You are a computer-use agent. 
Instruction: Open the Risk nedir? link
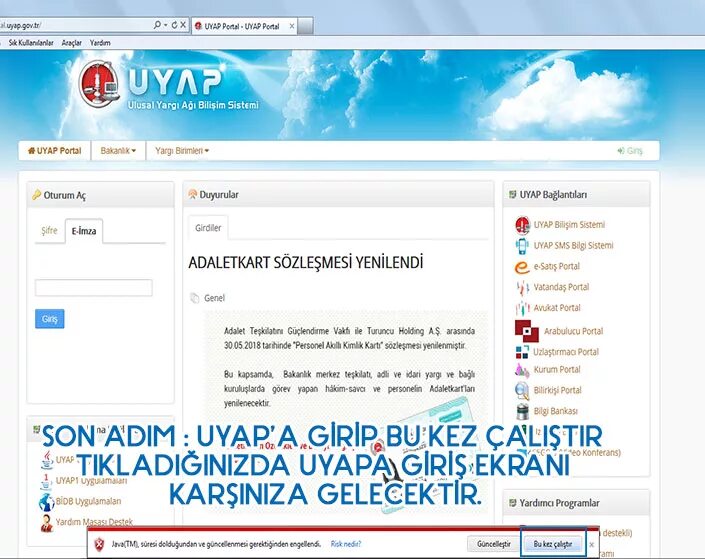tap(346, 544)
